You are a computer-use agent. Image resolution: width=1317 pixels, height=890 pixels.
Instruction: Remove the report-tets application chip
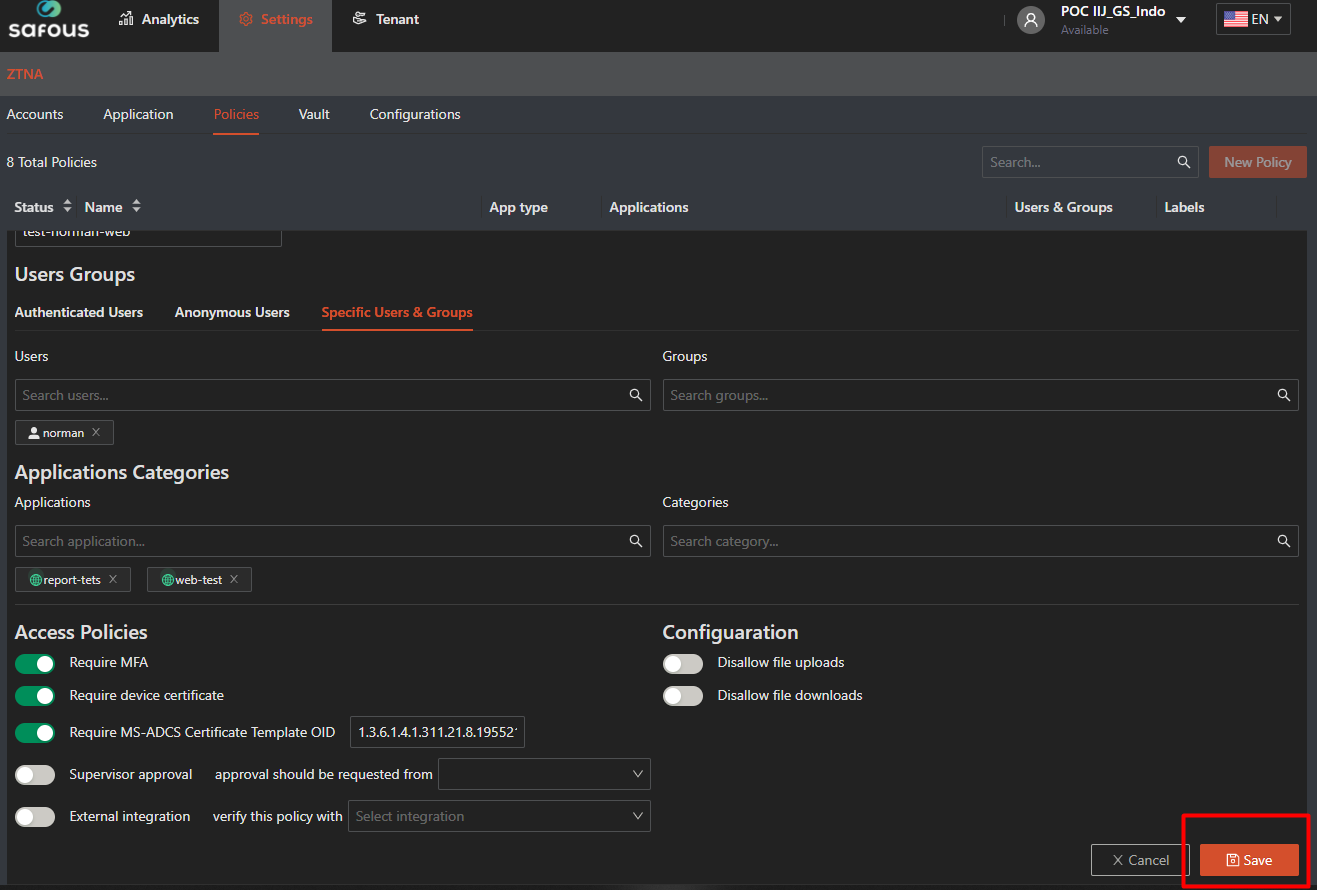click(x=113, y=580)
